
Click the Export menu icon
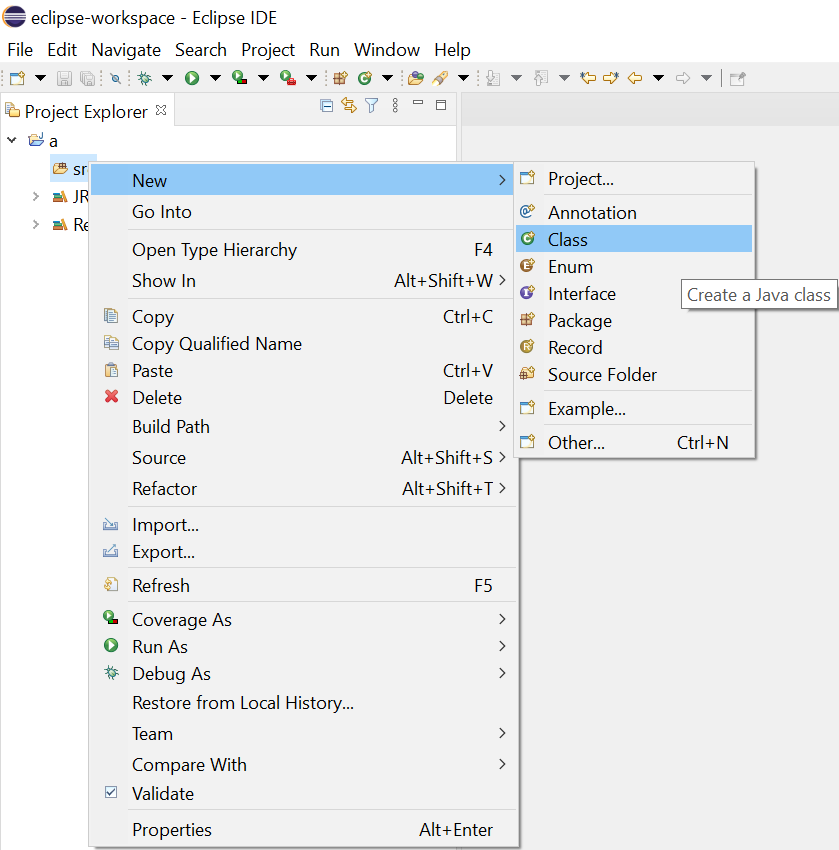[111, 551]
